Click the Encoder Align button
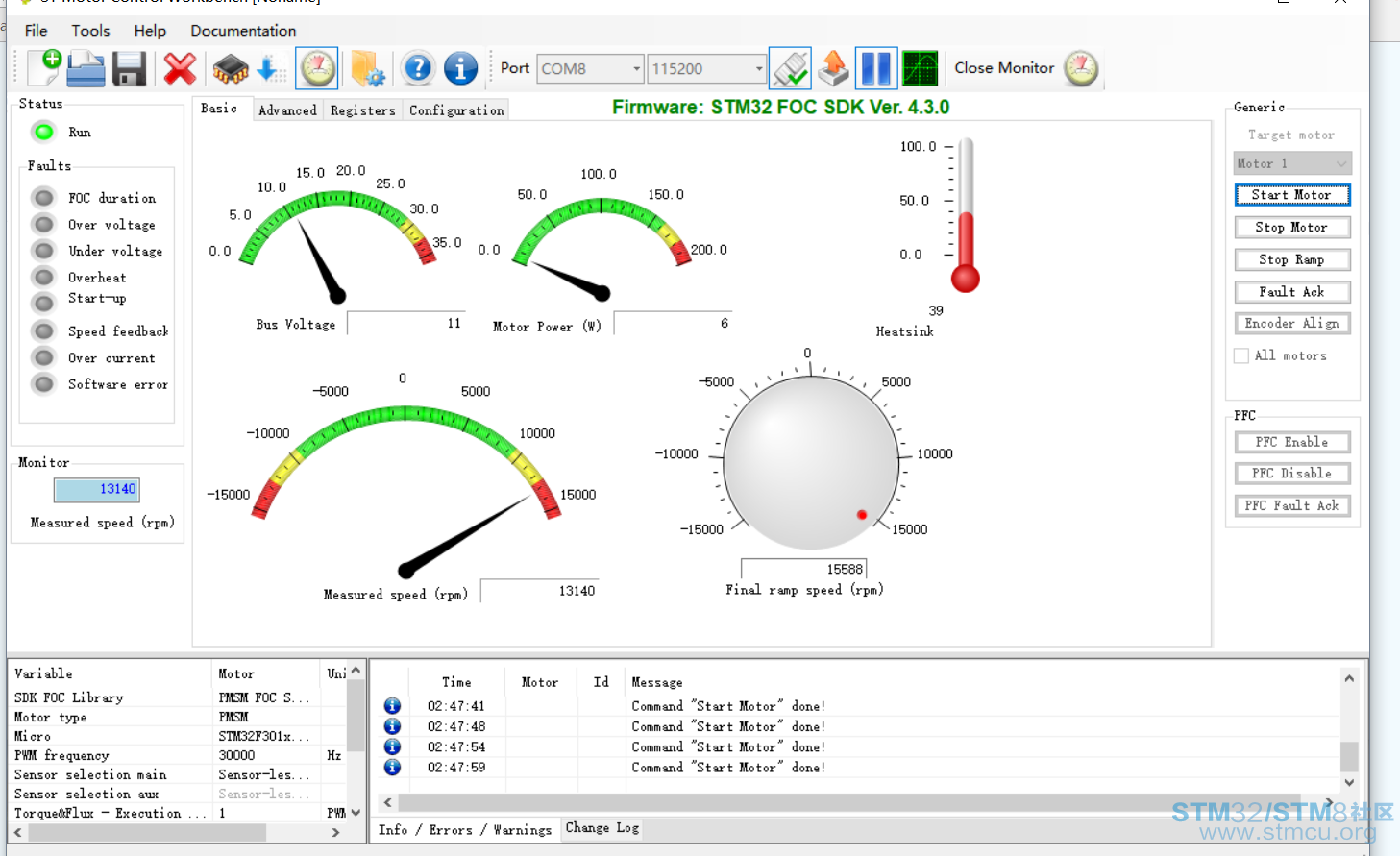 [1292, 324]
